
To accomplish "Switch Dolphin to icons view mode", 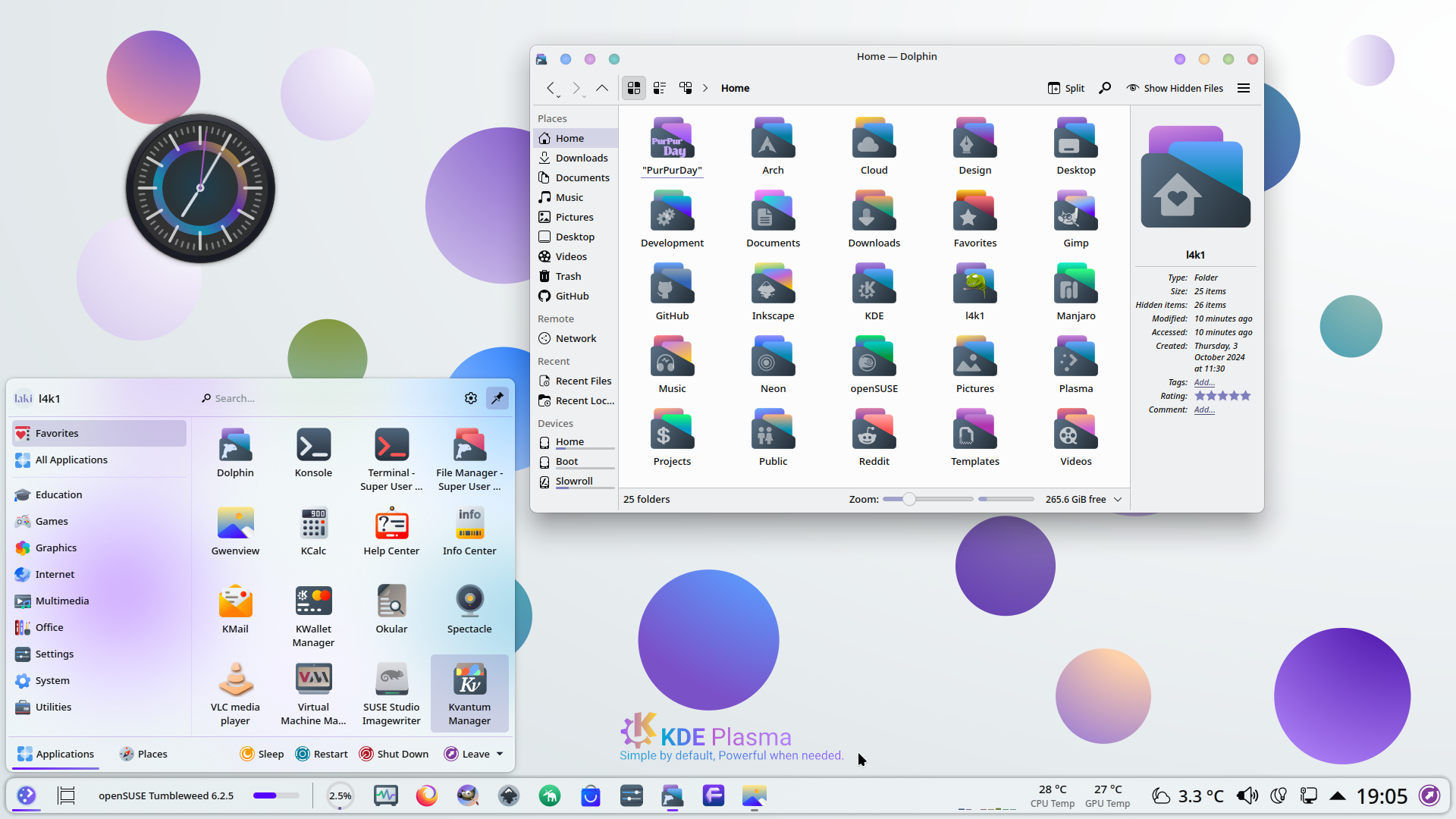I will [x=634, y=88].
